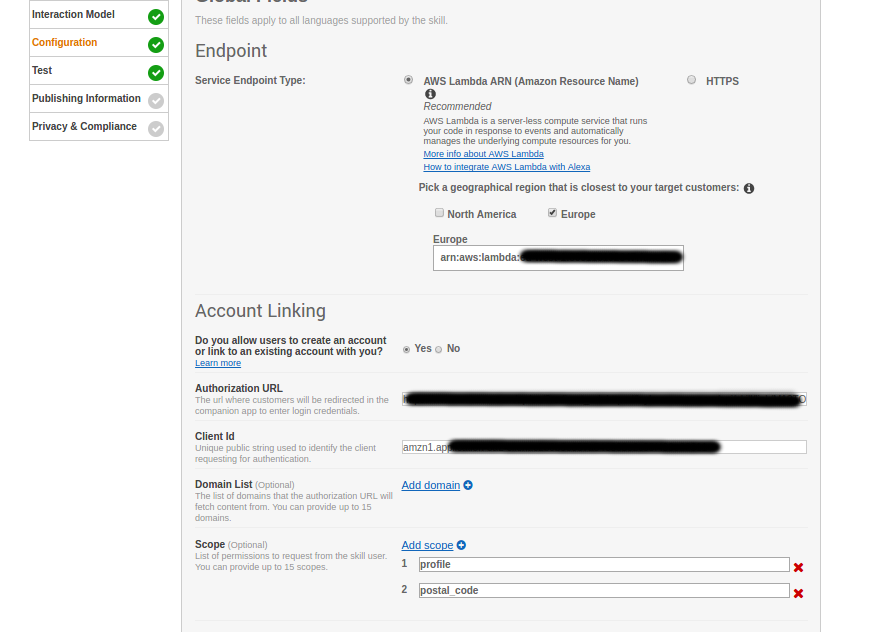Click the 'Recommended' label text

pos(457,106)
